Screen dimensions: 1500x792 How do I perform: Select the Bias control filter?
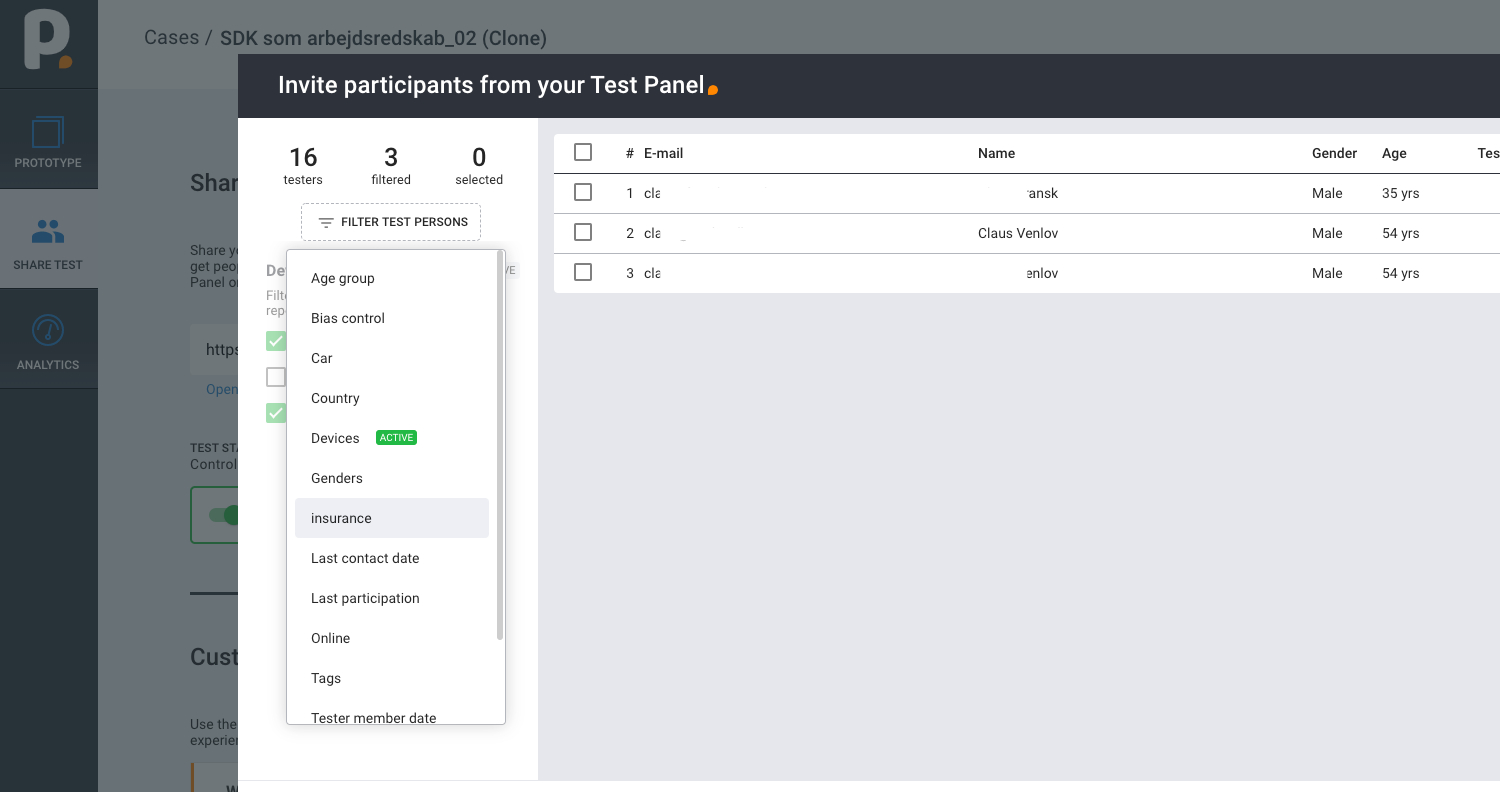tap(392, 318)
